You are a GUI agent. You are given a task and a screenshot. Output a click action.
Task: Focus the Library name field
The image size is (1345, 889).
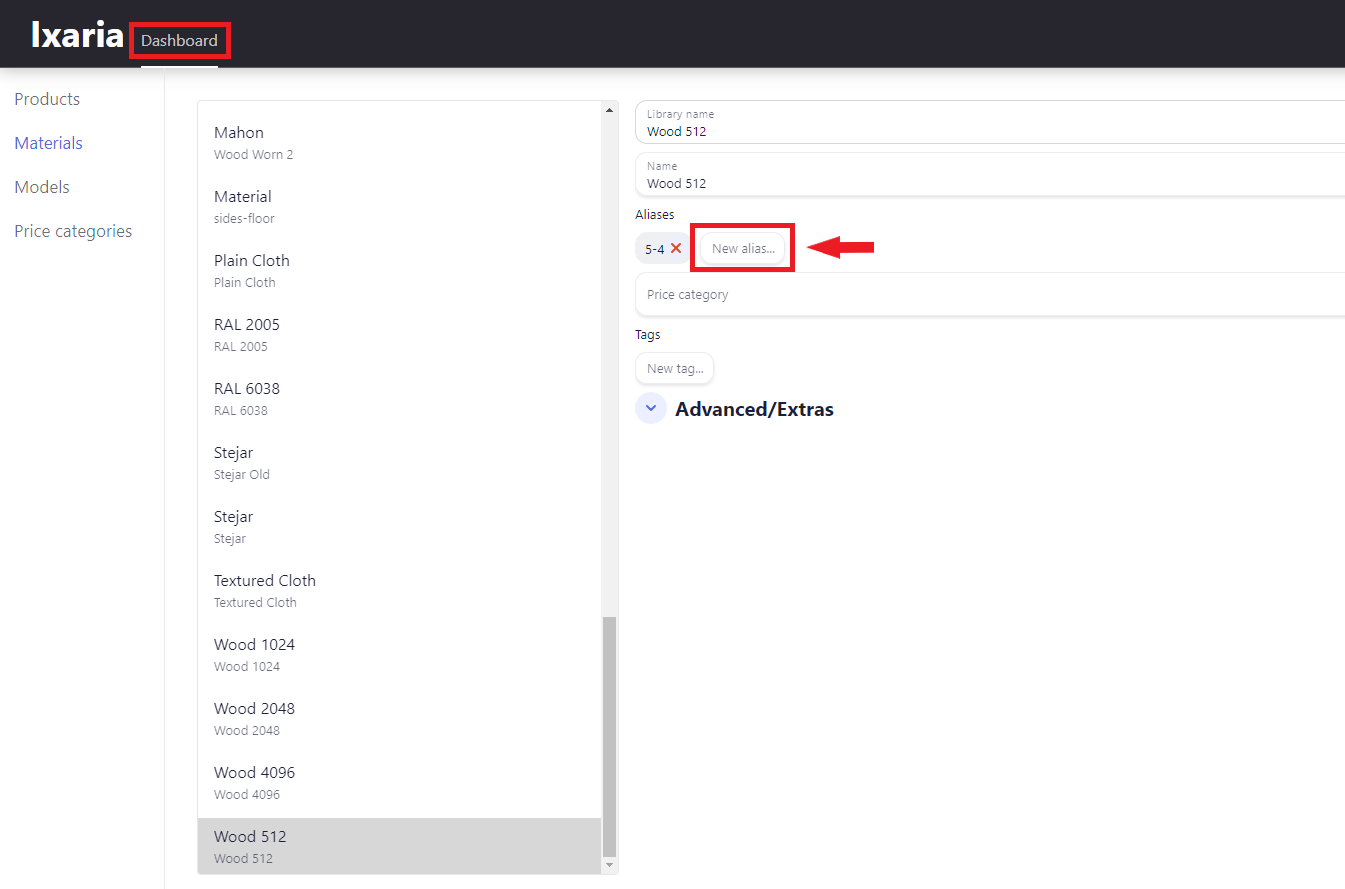pyautogui.click(x=990, y=123)
